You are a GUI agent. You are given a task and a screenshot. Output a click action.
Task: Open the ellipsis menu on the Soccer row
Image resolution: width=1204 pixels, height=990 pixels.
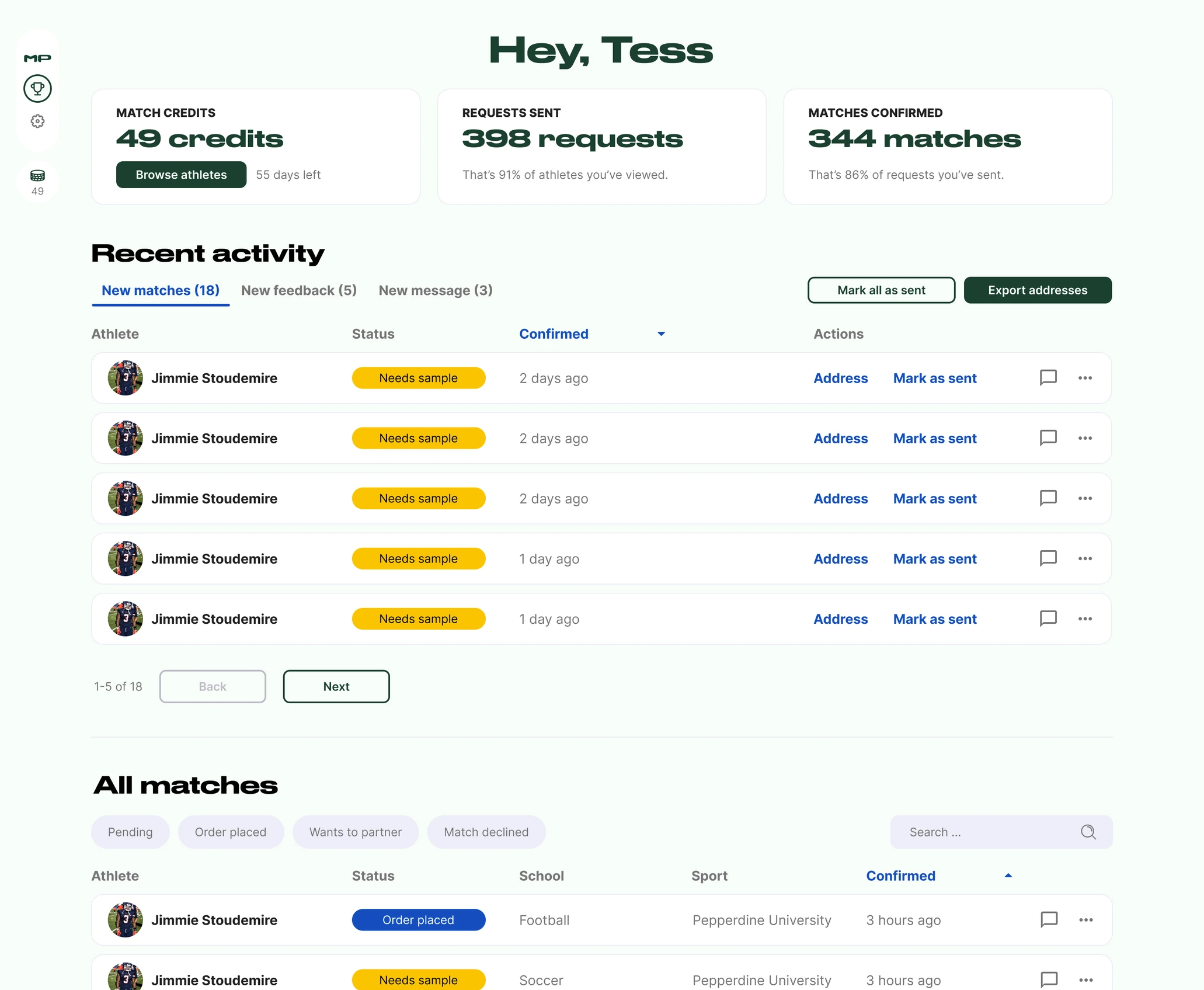[x=1085, y=980]
